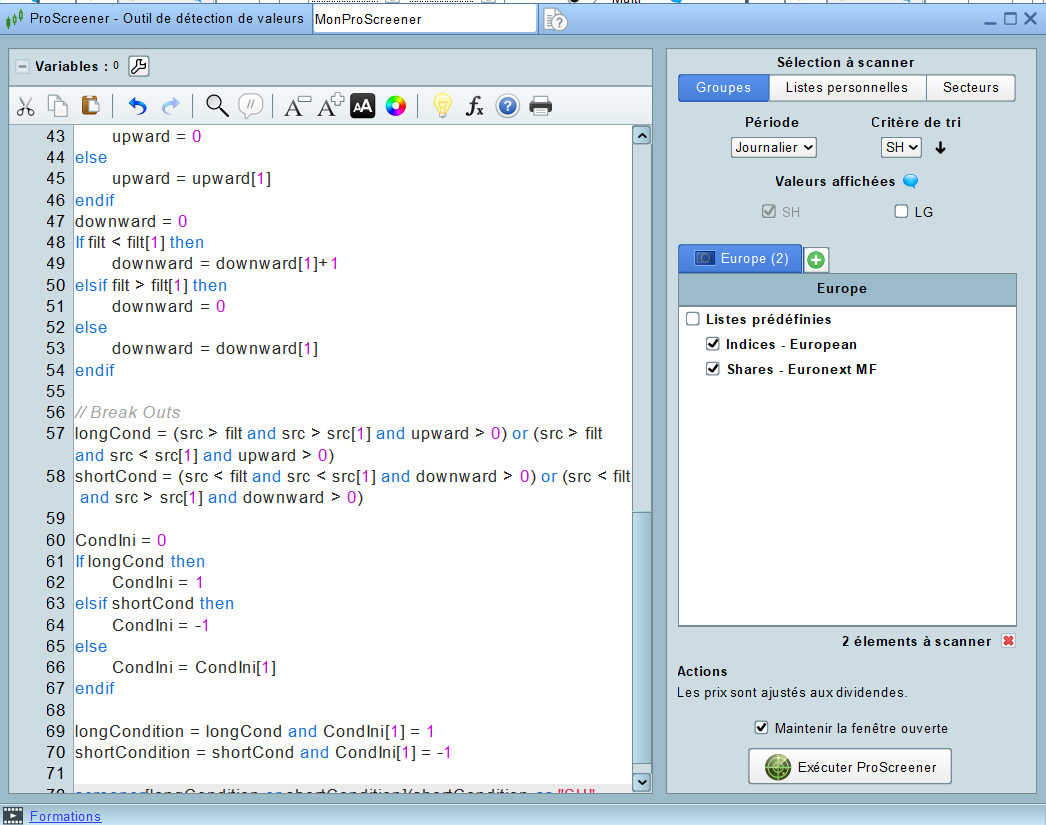Switch to the Secteurs tab
This screenshot has height=825, width=1046.
(x=971, y=87)
